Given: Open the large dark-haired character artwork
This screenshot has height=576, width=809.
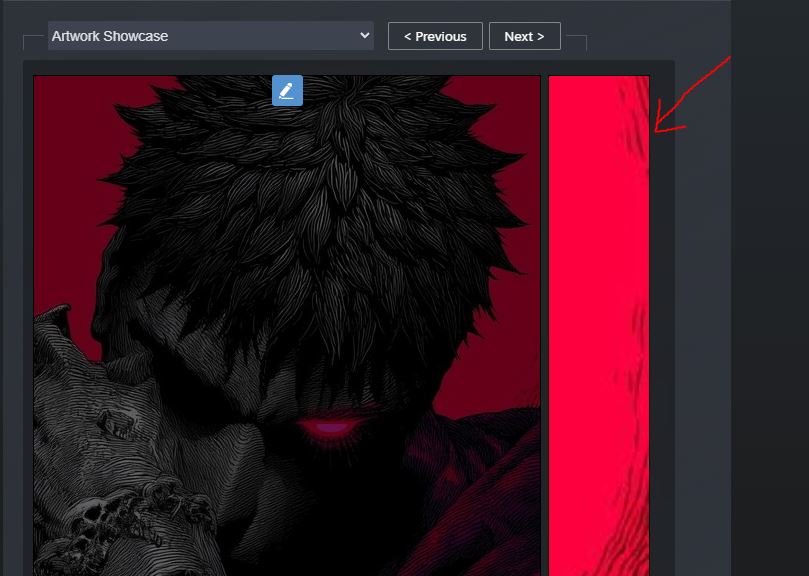Looking at the screenshot, I should click(287, 326).
